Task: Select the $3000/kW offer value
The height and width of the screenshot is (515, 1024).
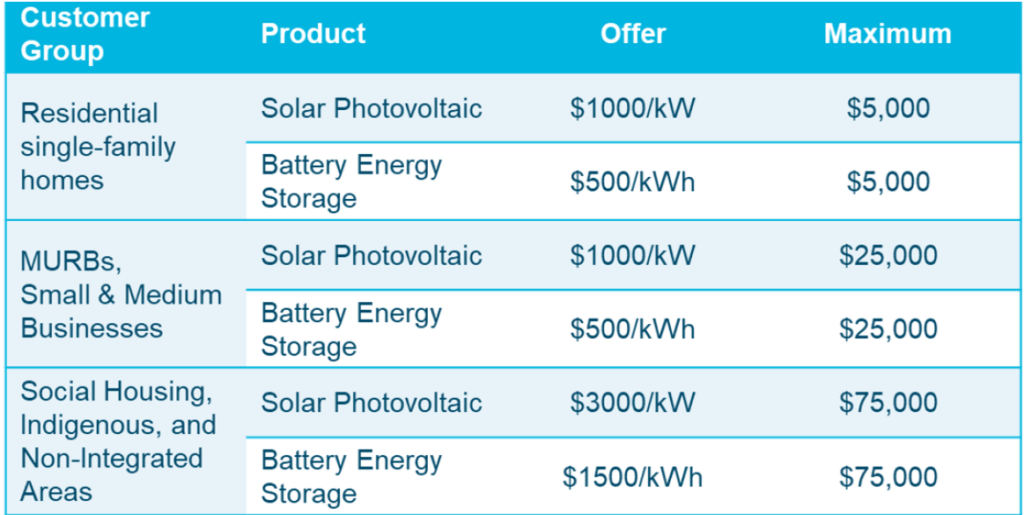Action: (633, 403)
